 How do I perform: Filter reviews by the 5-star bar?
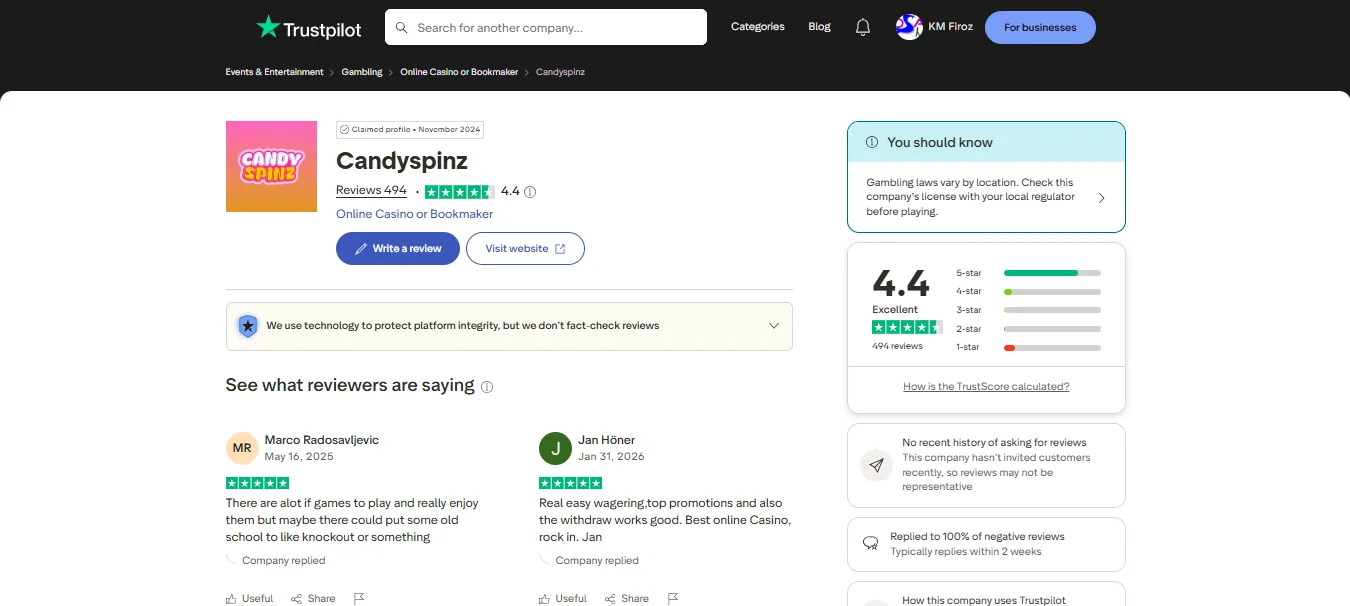(x=1052, y=273)
